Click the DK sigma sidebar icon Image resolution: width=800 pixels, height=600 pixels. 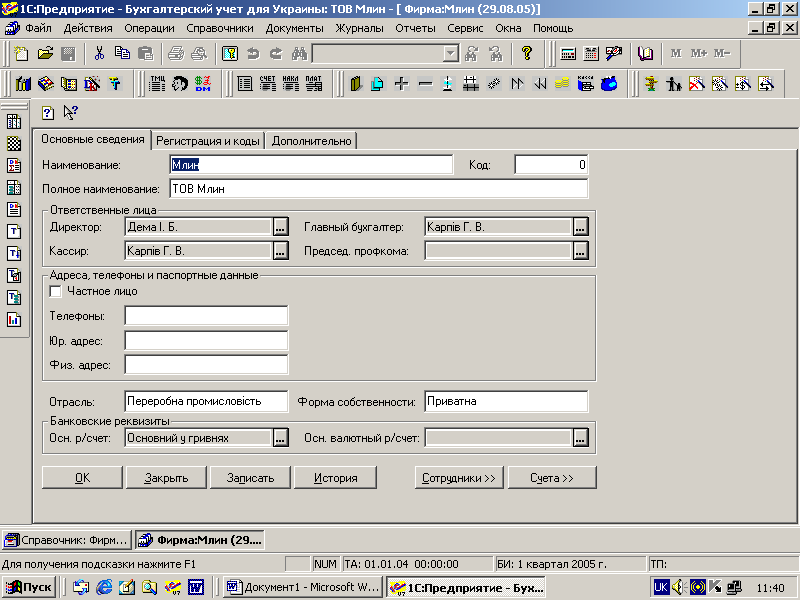[x=14, y=165]
